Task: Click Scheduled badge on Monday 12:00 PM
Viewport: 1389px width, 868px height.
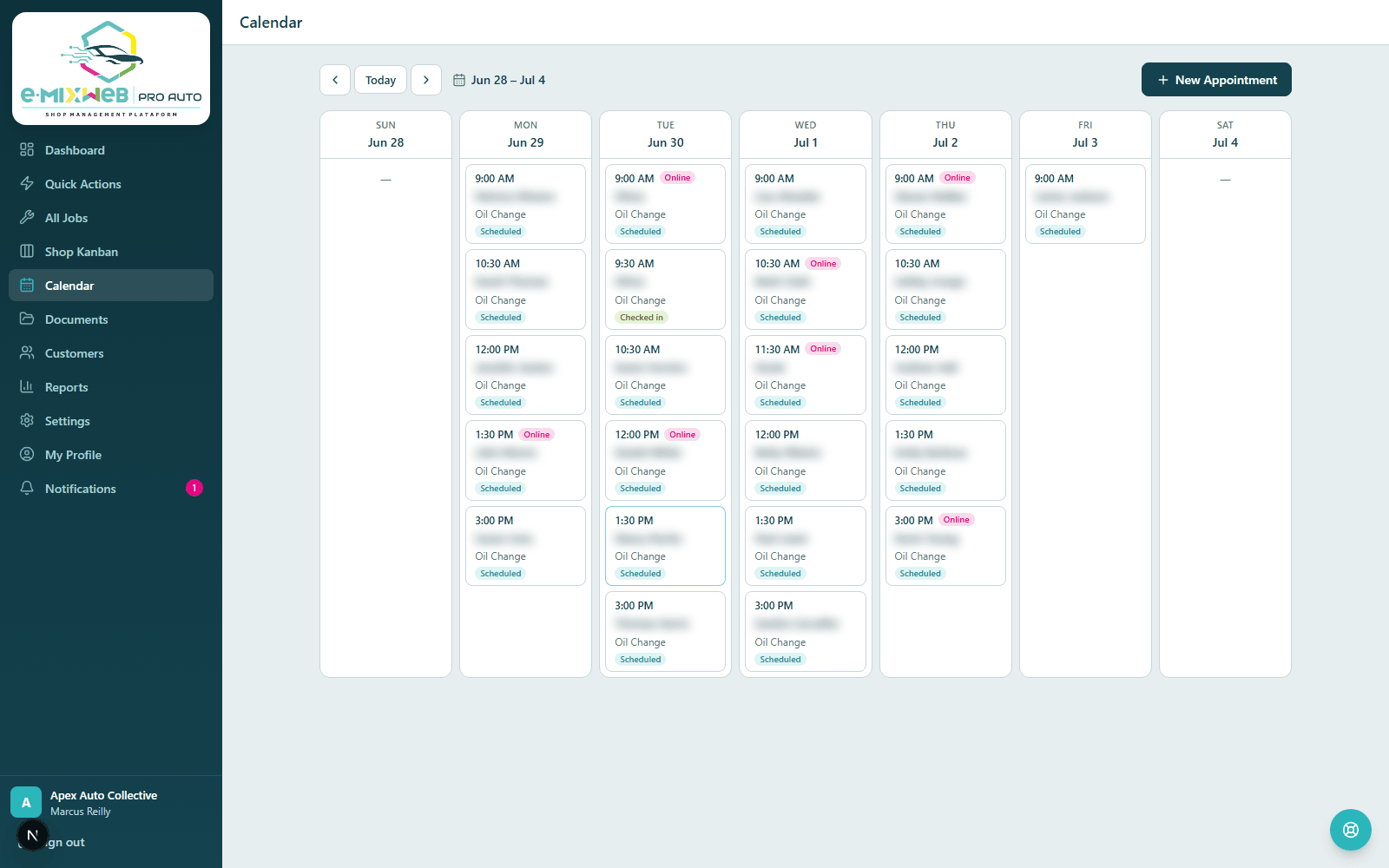Action: [501, 403]
